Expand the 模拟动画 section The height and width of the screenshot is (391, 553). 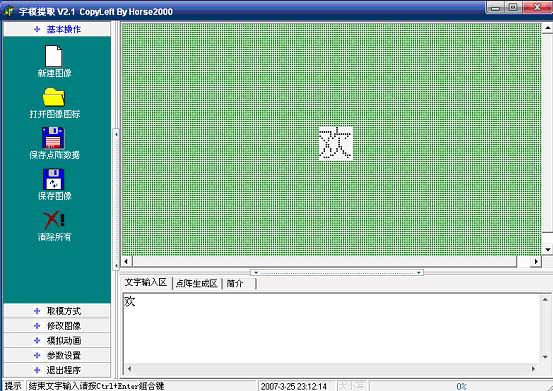(x=57, y=341)
